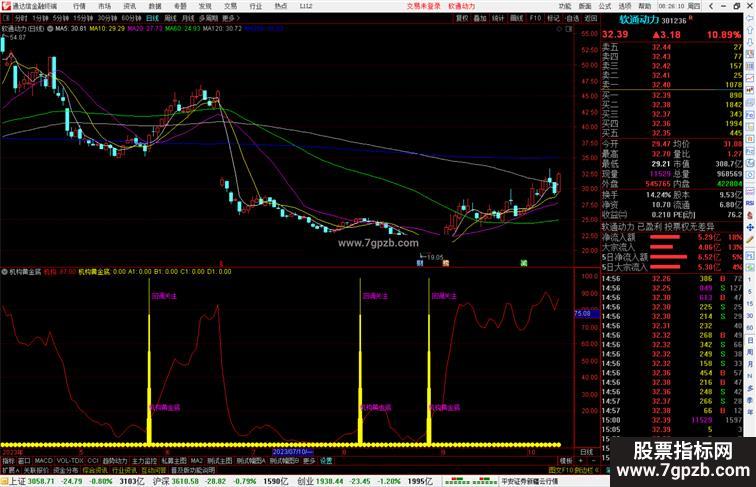Click the 日 period sidebar icon
The width and height of the screenshot is (756, 487).
(x=750, y=340)
